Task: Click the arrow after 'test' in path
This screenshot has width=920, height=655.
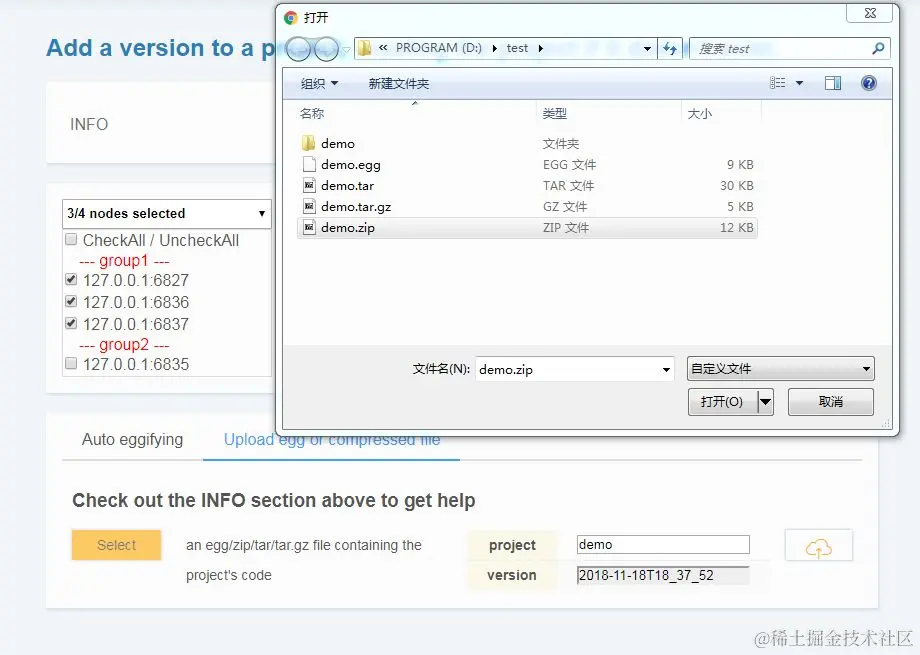Action: 540,48
